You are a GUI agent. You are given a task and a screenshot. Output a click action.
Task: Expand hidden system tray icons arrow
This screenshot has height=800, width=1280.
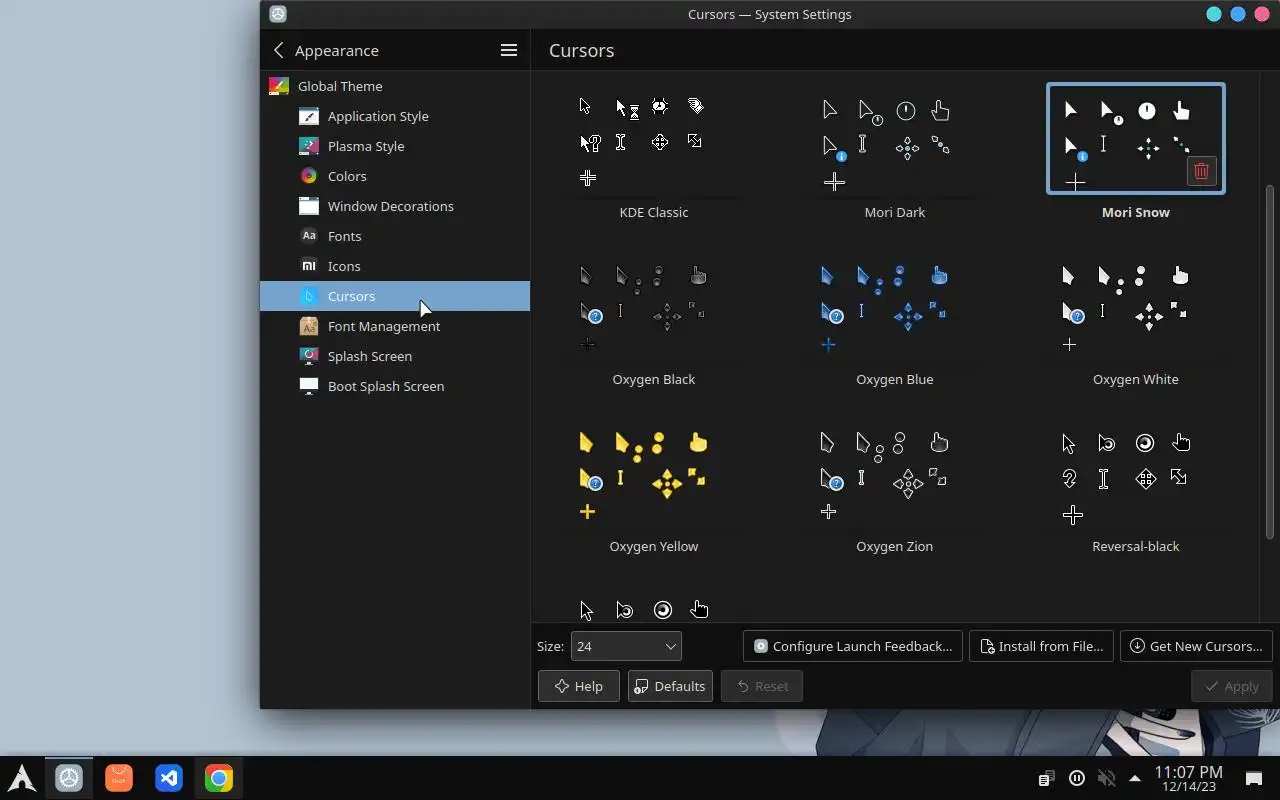pyautogui.click(x=1135, y=778)
